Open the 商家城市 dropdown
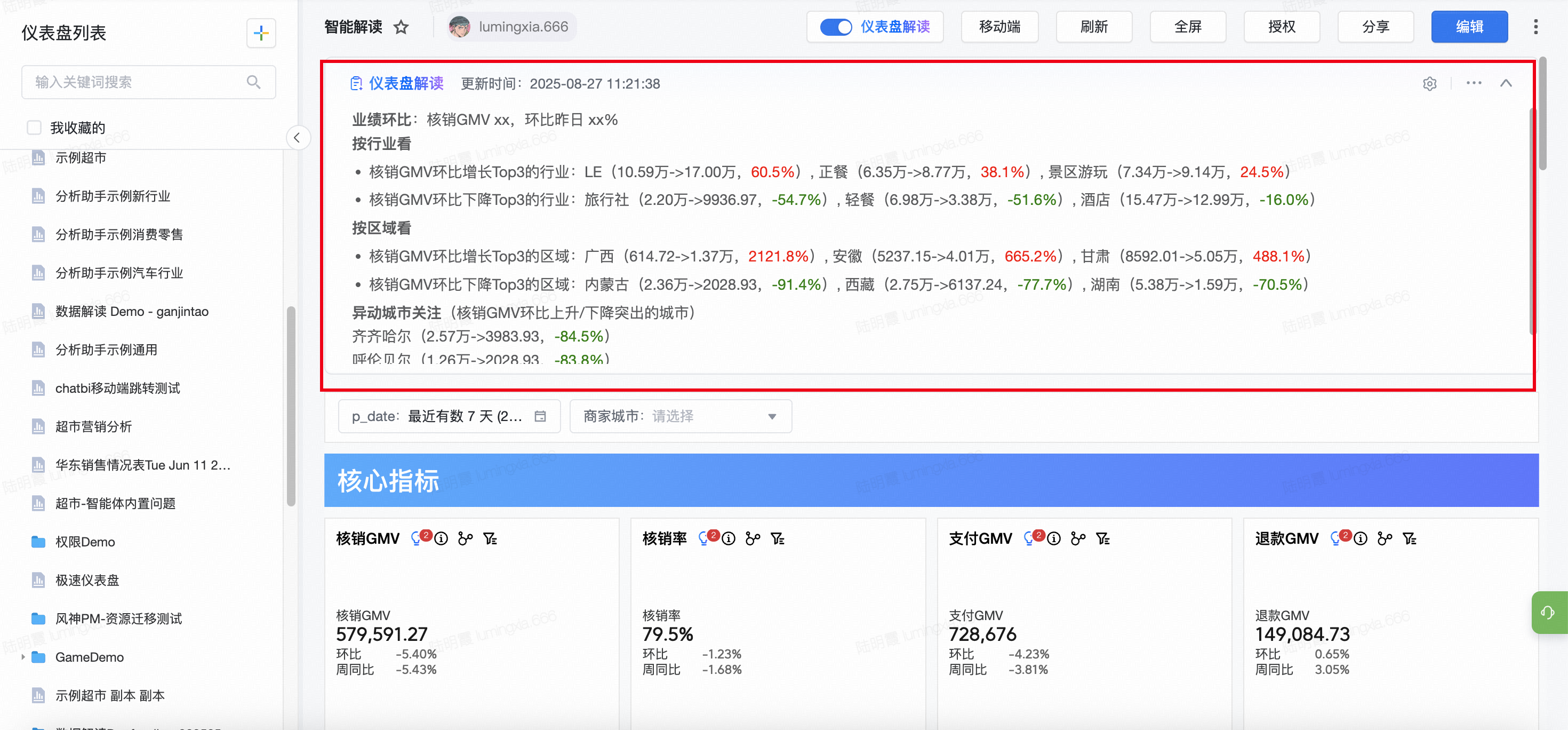This screenshot has width=1568, height=730. point(681,416)
